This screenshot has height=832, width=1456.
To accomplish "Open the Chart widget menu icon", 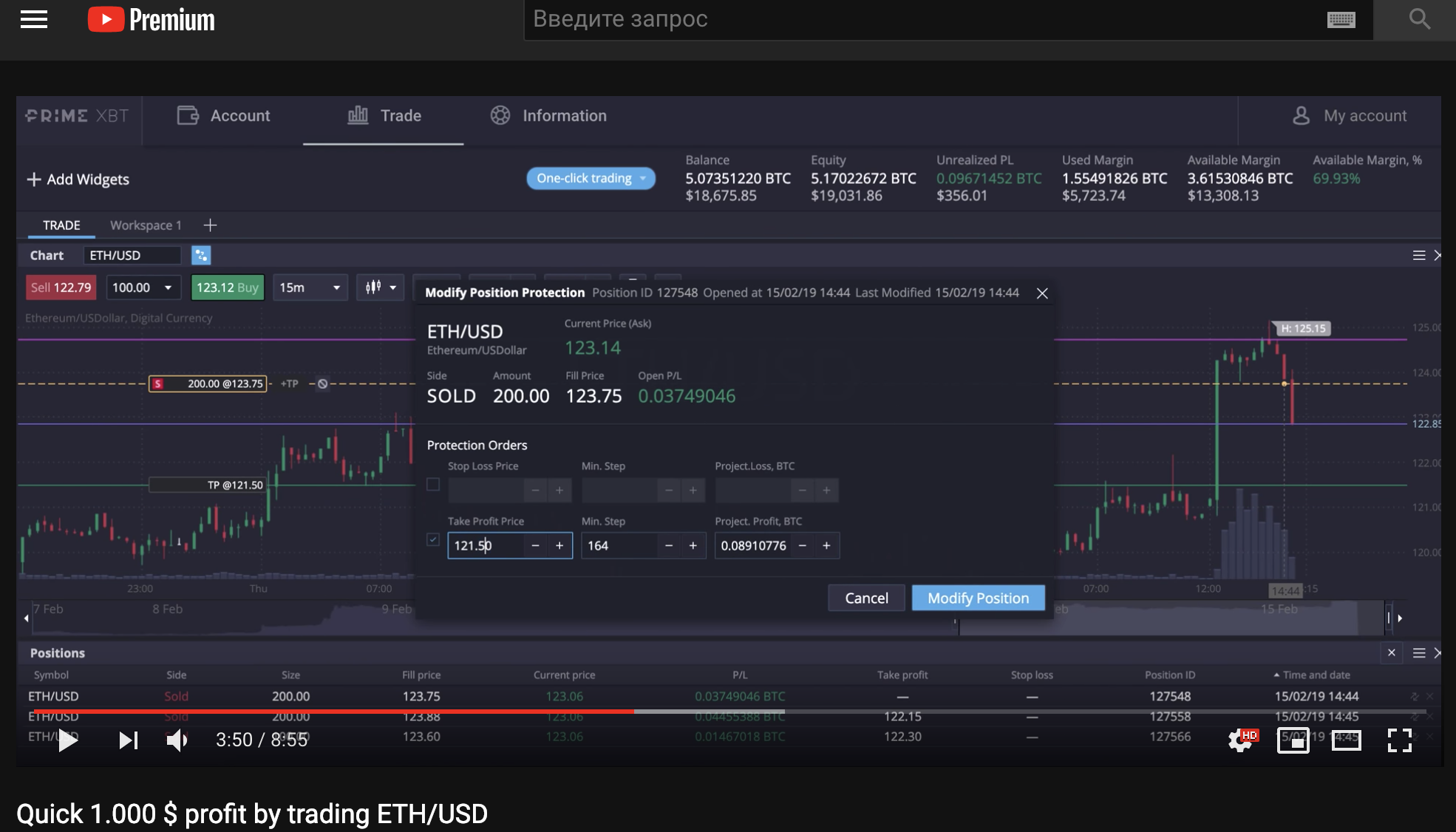I will (1418, 256).
